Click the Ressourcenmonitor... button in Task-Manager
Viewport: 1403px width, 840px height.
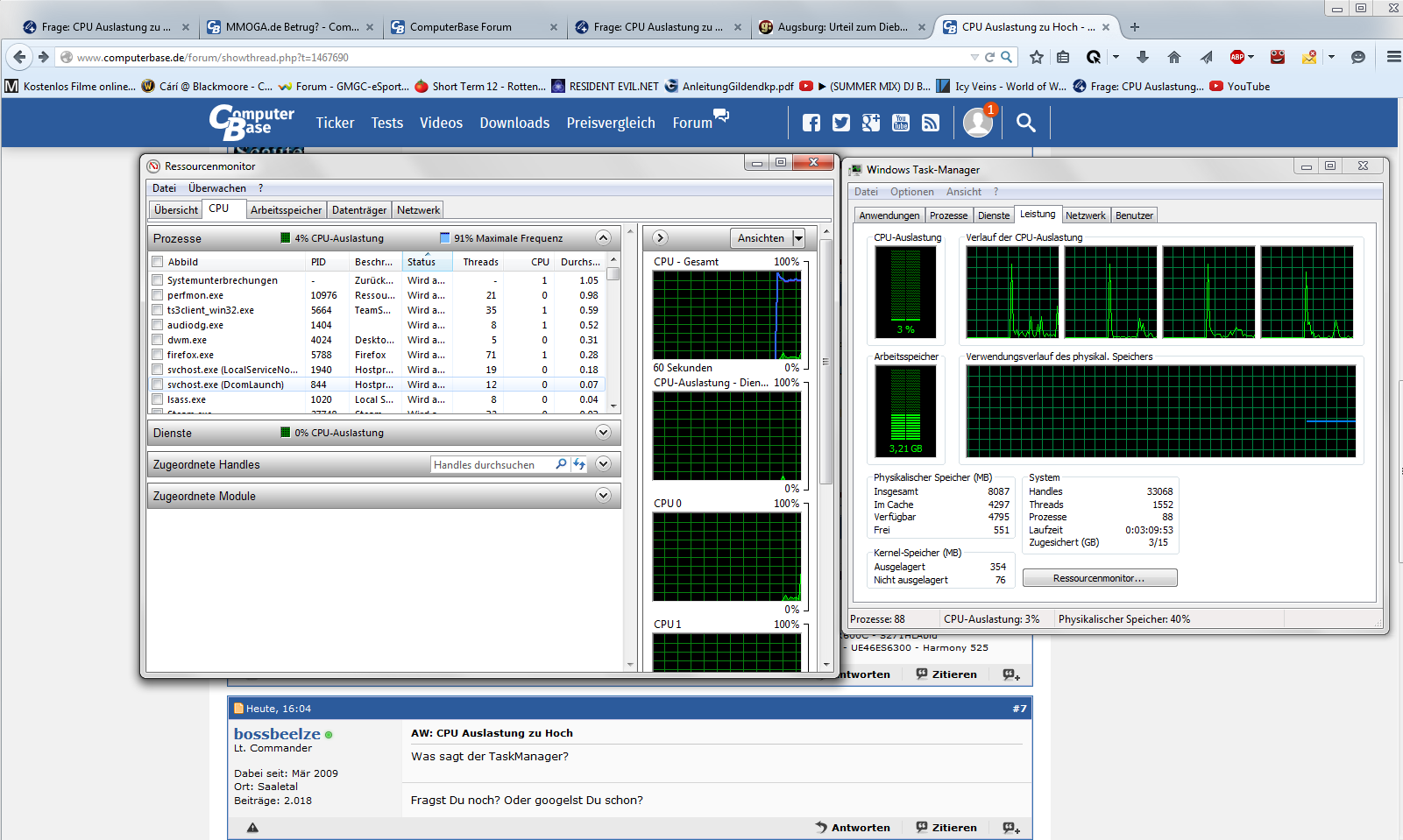[1100, 578]
